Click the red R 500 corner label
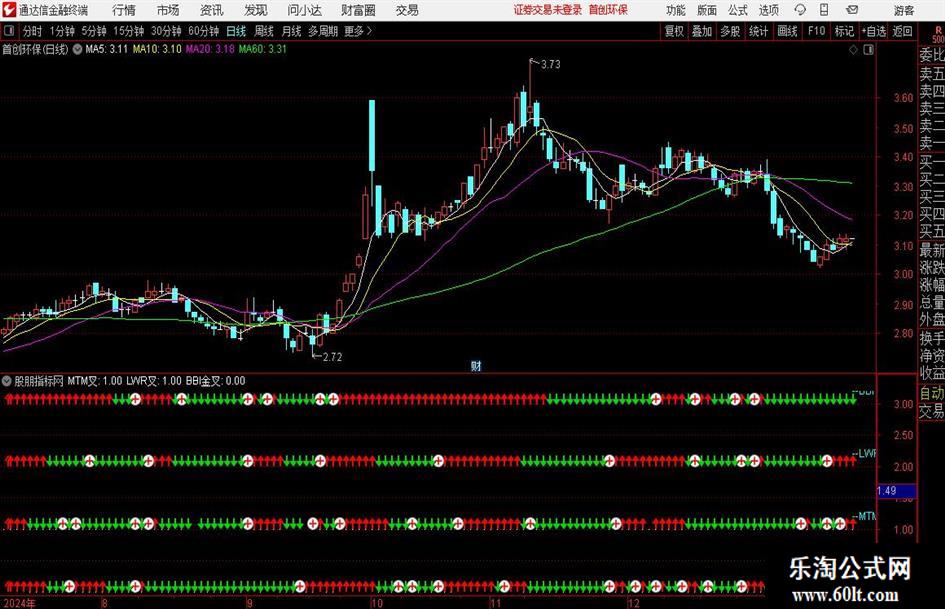Viewport: 945px width, 609px height. pyautogui.click(x=938, y=34)
